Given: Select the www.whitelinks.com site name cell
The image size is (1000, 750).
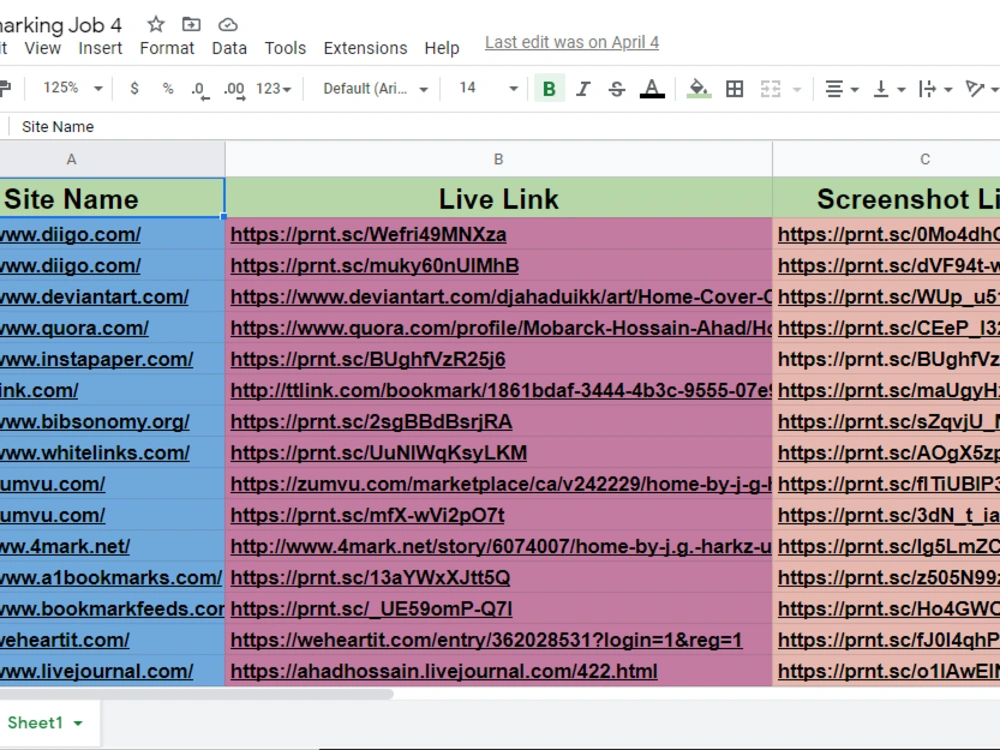Looking at the screenshot, I should (112, 453).
